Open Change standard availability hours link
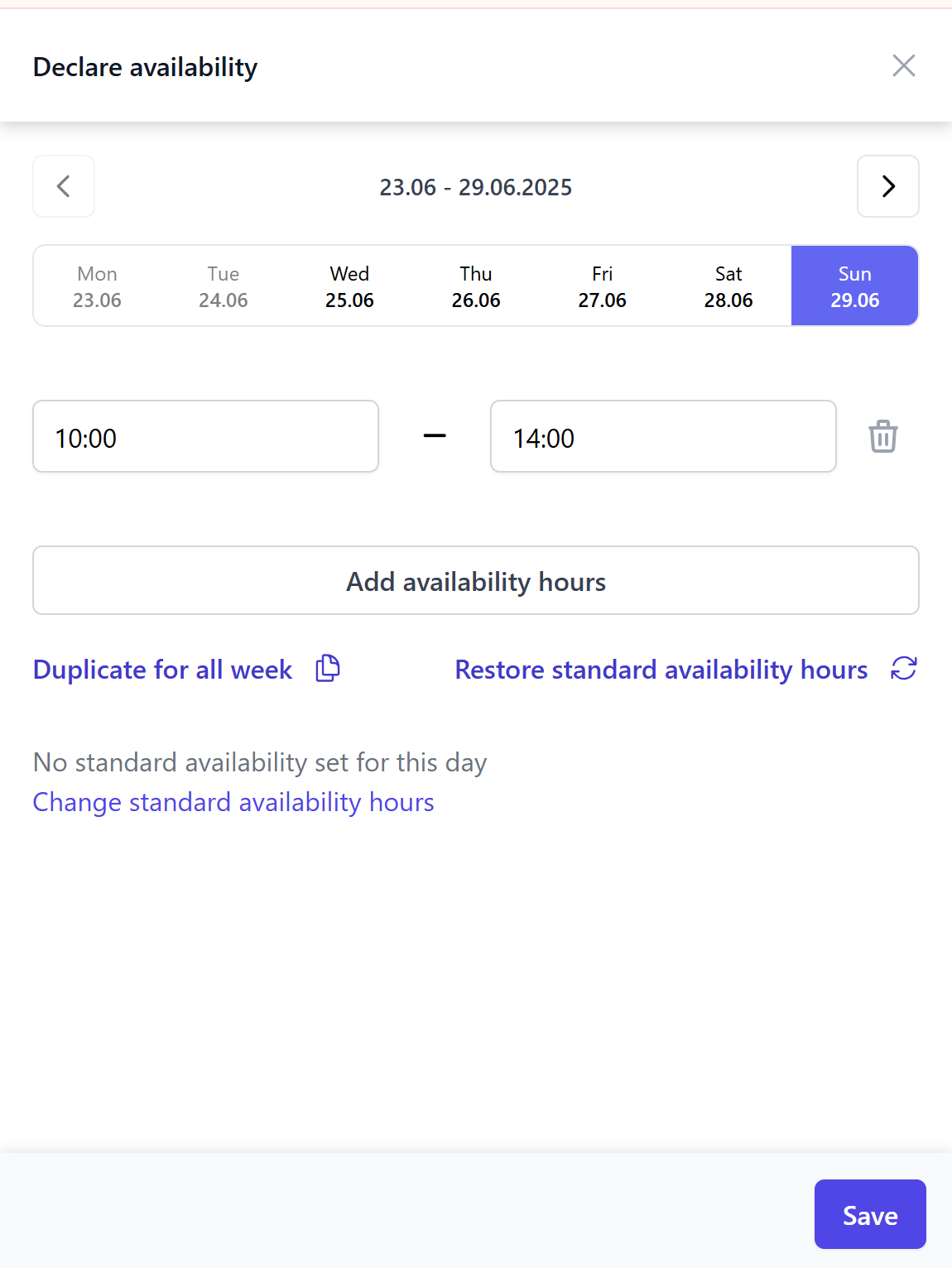952x1268 pixels. [233, 802]
